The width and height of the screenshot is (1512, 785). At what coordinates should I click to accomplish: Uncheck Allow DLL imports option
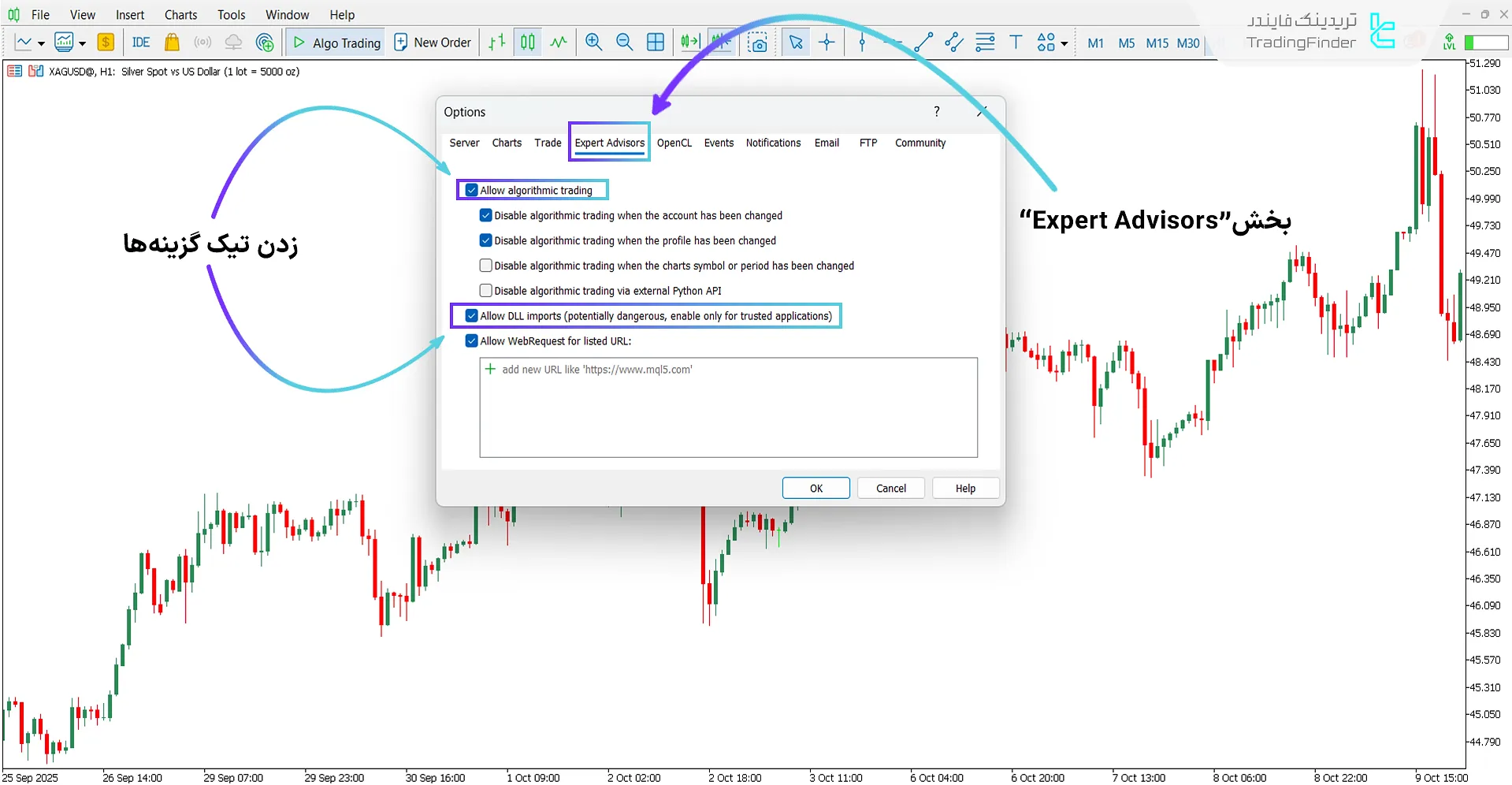pyautogui.click(x=472, y=316)
